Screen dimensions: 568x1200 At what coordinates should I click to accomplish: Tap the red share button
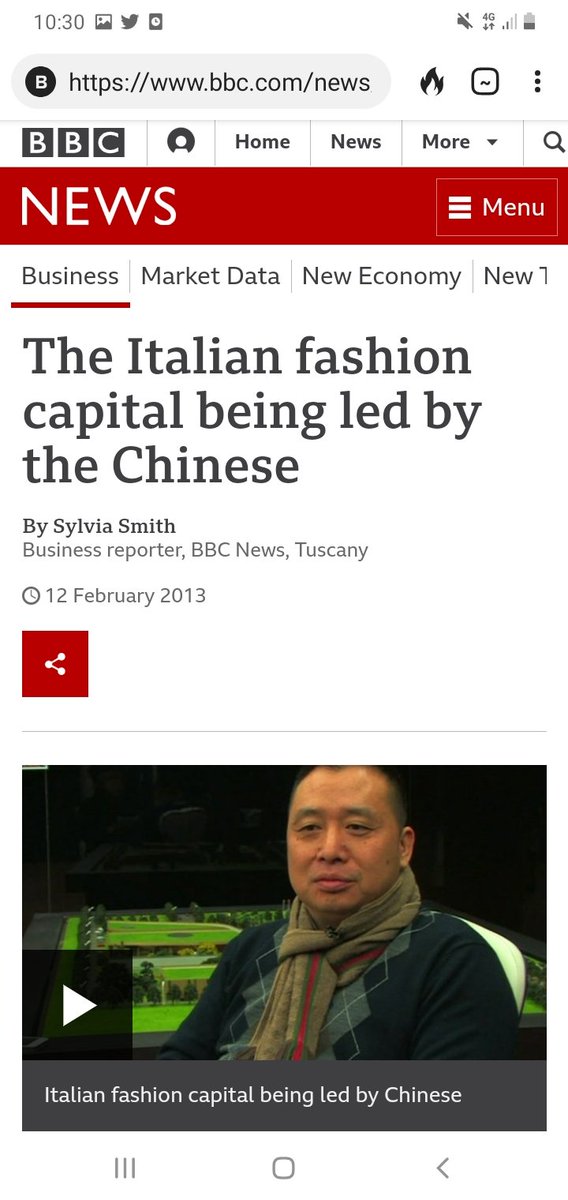[x=55, y=664]
